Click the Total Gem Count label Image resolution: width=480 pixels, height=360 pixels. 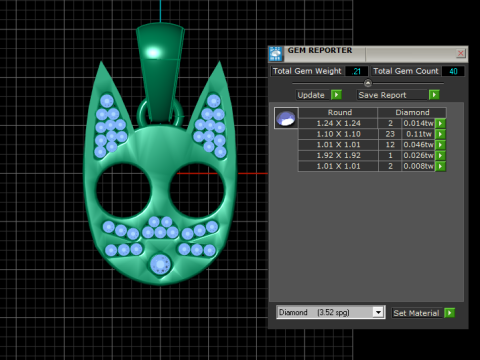pyautogui.click(x=405, y=71)
